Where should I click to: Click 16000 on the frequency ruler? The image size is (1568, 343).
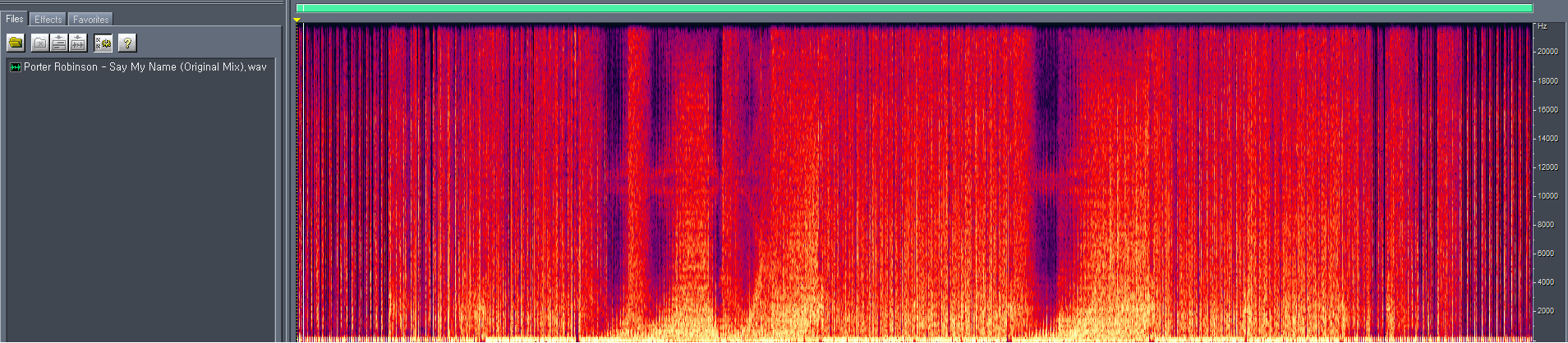(1547, 110)
